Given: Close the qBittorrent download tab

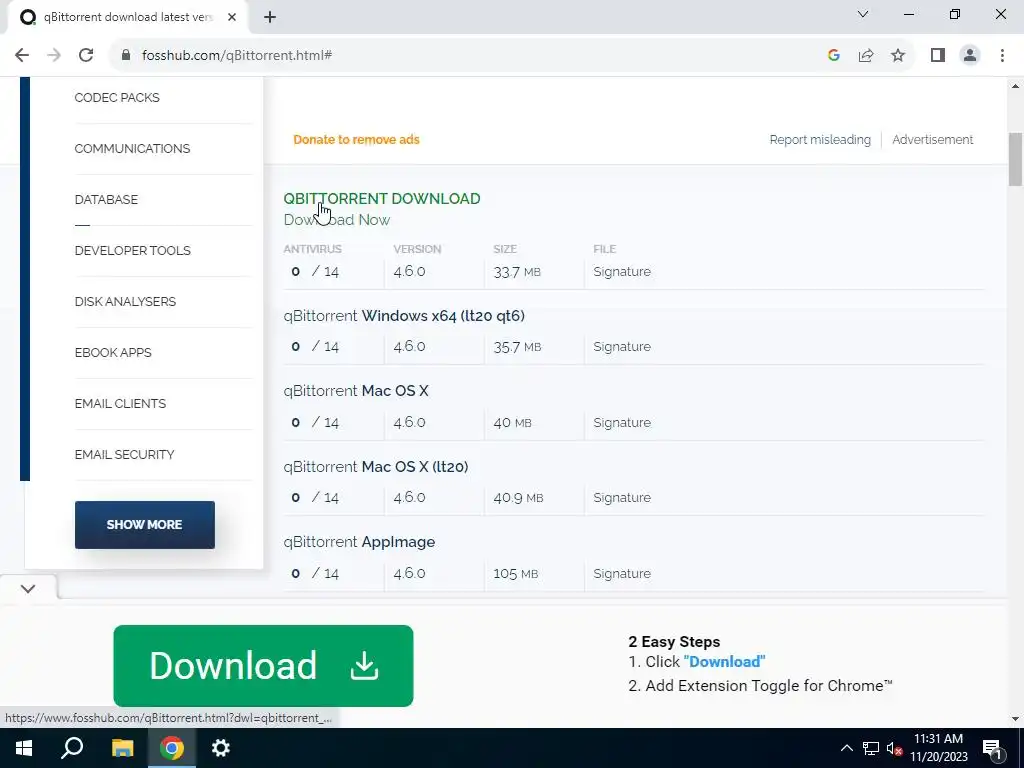Looking at the screenshot, I should click(232, 18).
